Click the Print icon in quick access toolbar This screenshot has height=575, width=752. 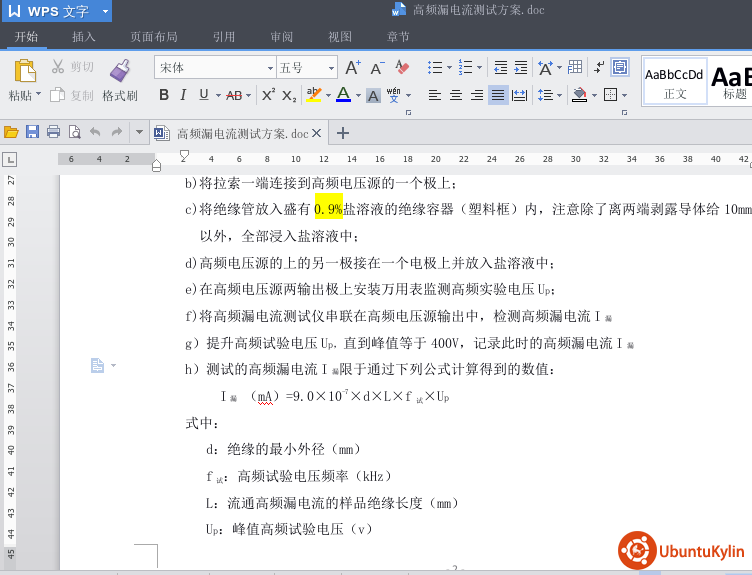[x=53, y=132]
